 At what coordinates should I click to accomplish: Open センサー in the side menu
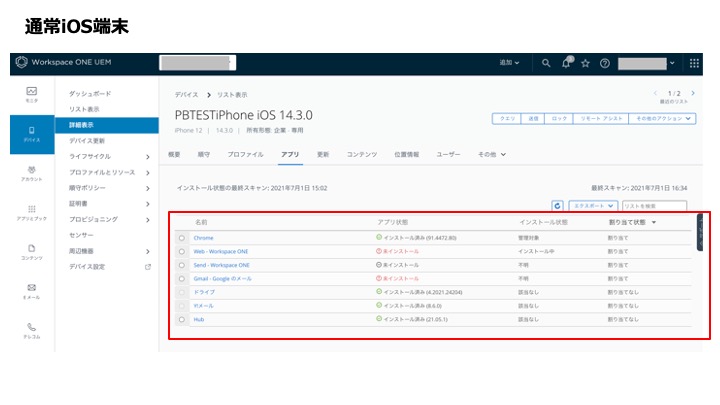point(81,235)
